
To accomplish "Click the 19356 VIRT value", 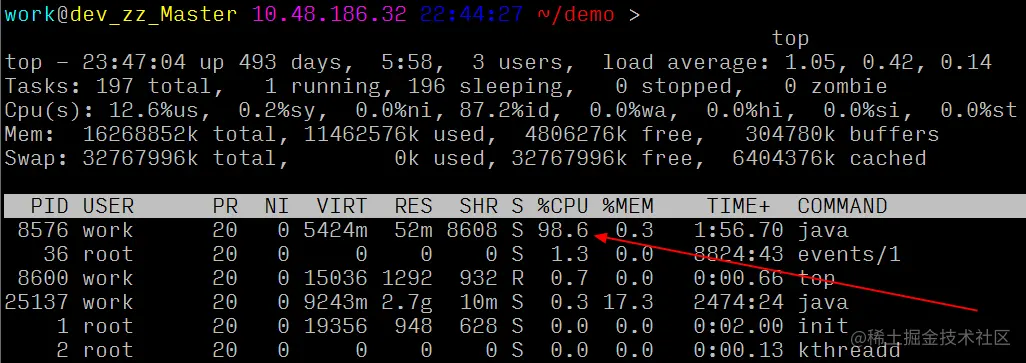I will (x=335, y=326).
